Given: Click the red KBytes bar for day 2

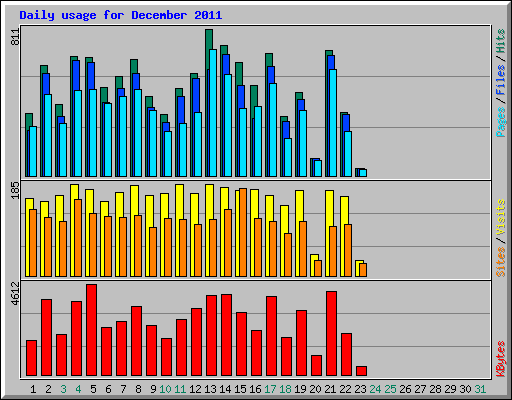Looking at the screenshot, I should [x=47, y=338].
